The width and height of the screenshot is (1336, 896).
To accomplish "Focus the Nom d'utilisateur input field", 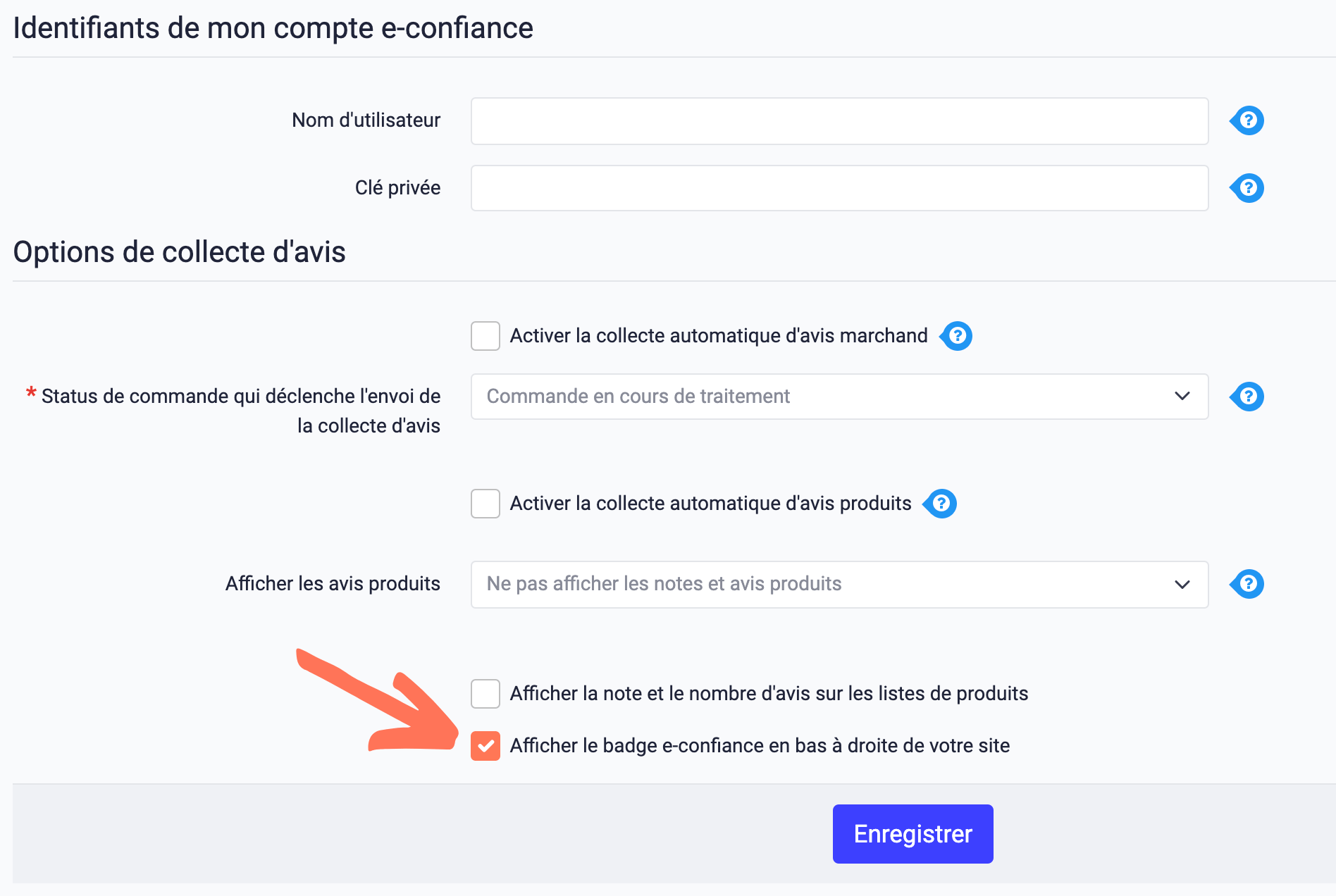I will click(839, 121).
